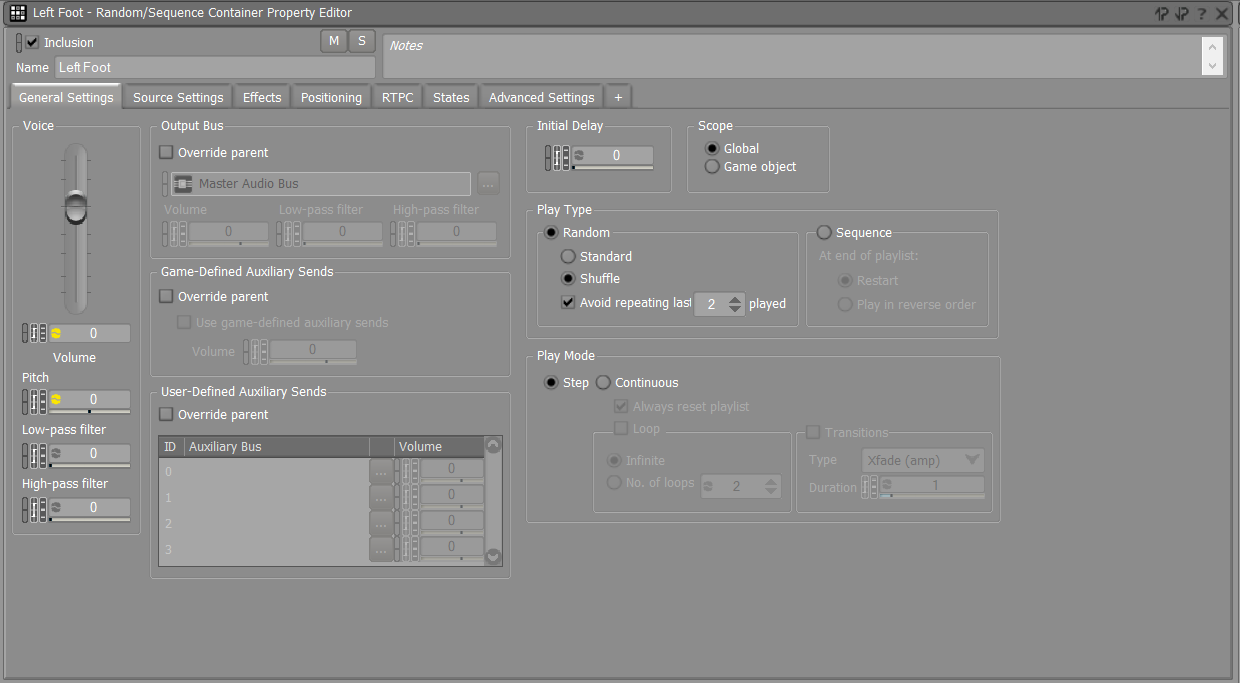Click the Master Audio Bus icon
Image resolution: width=1240 pixels, height=683 pixels.
[183, 184]
